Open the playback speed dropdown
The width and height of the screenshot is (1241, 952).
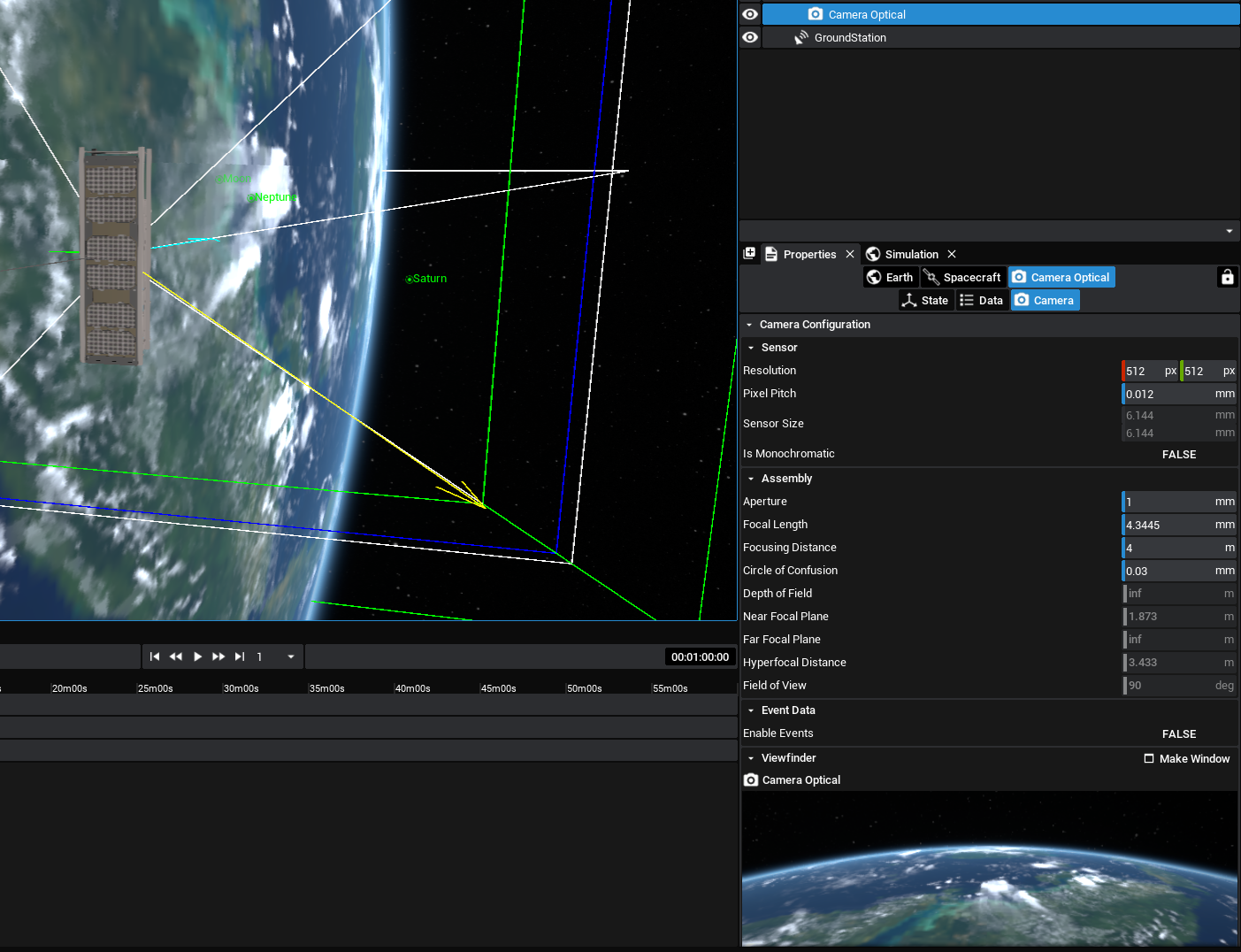(x=290, y=656)
